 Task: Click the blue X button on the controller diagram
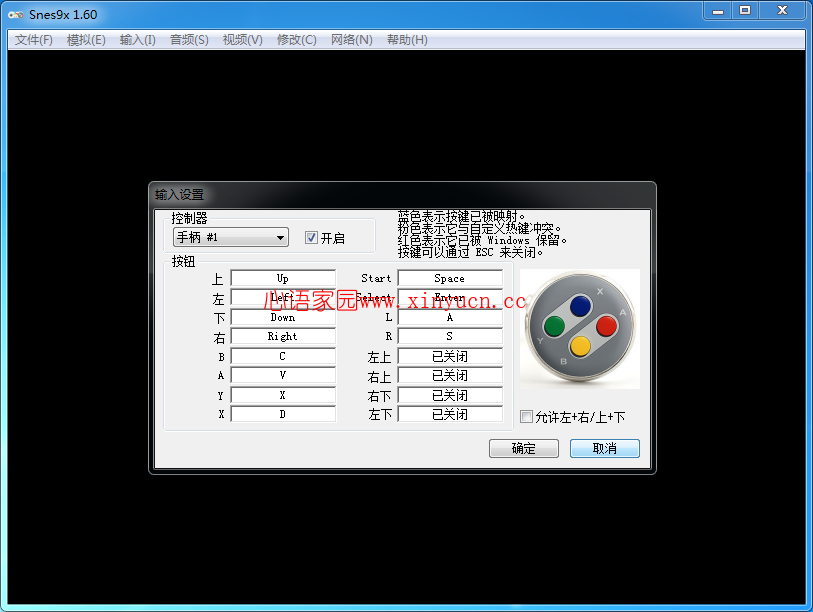pyautogui.click(x=580, y=304)
